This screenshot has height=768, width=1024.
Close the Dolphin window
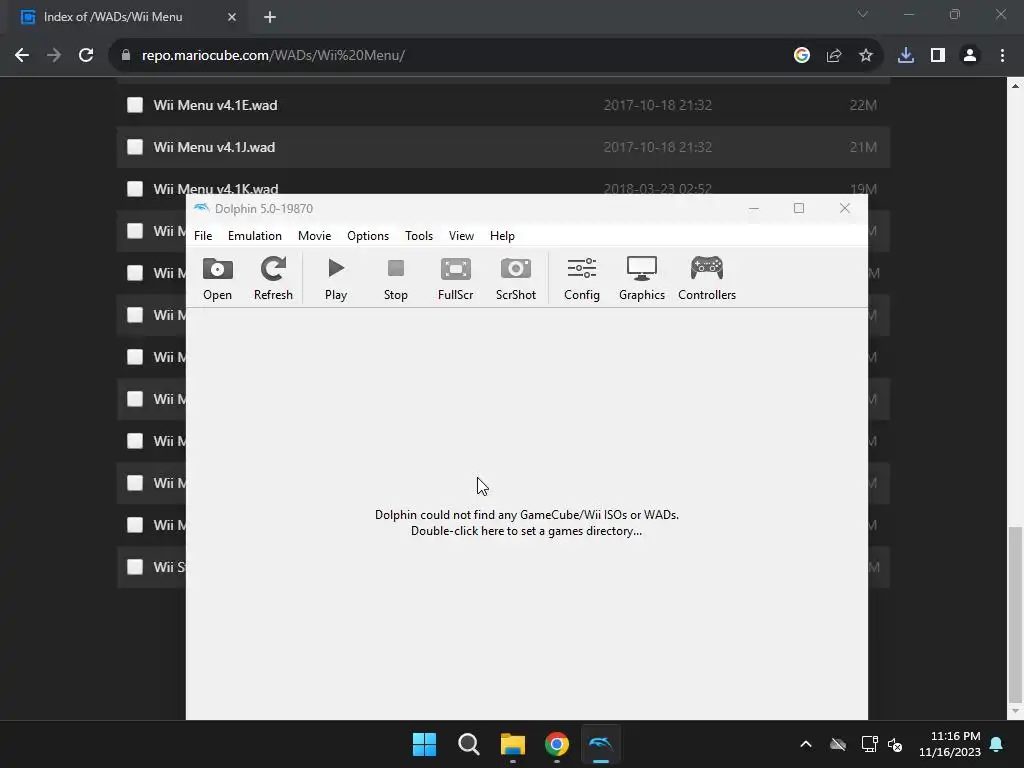844,208
